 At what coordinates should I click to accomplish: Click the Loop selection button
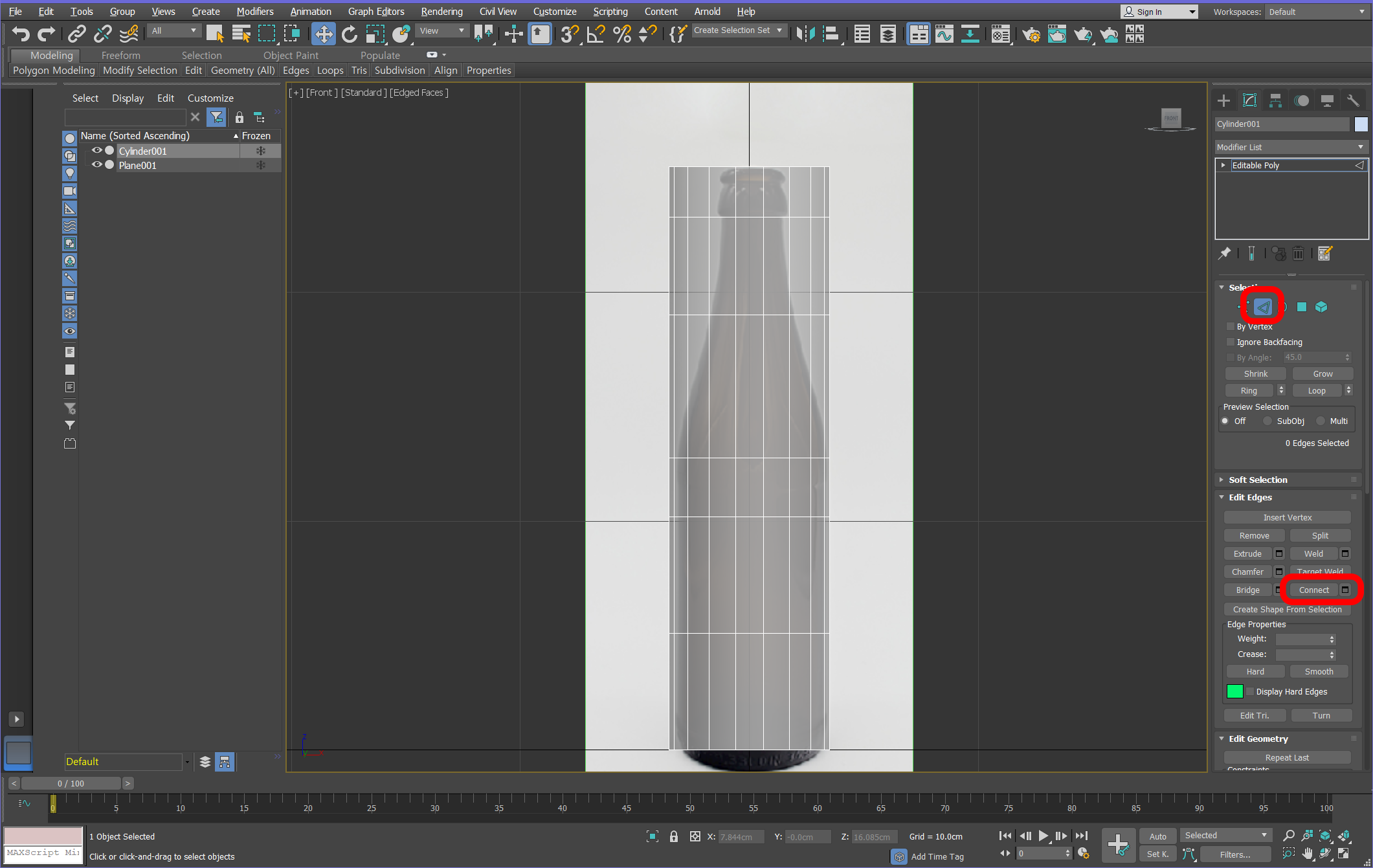click(x=1316, y=390)
